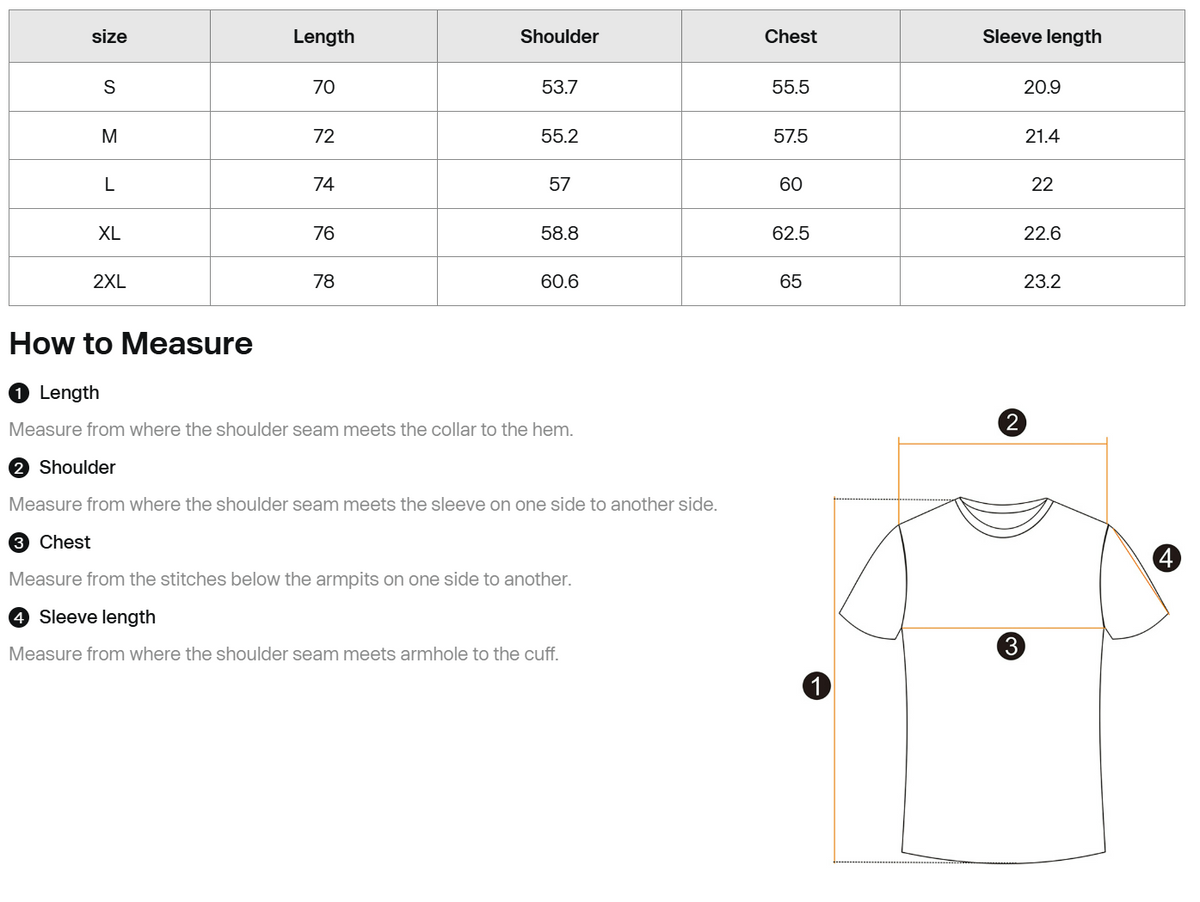
Task: Click the "How to Measure" heading
Action: (131, 344)
